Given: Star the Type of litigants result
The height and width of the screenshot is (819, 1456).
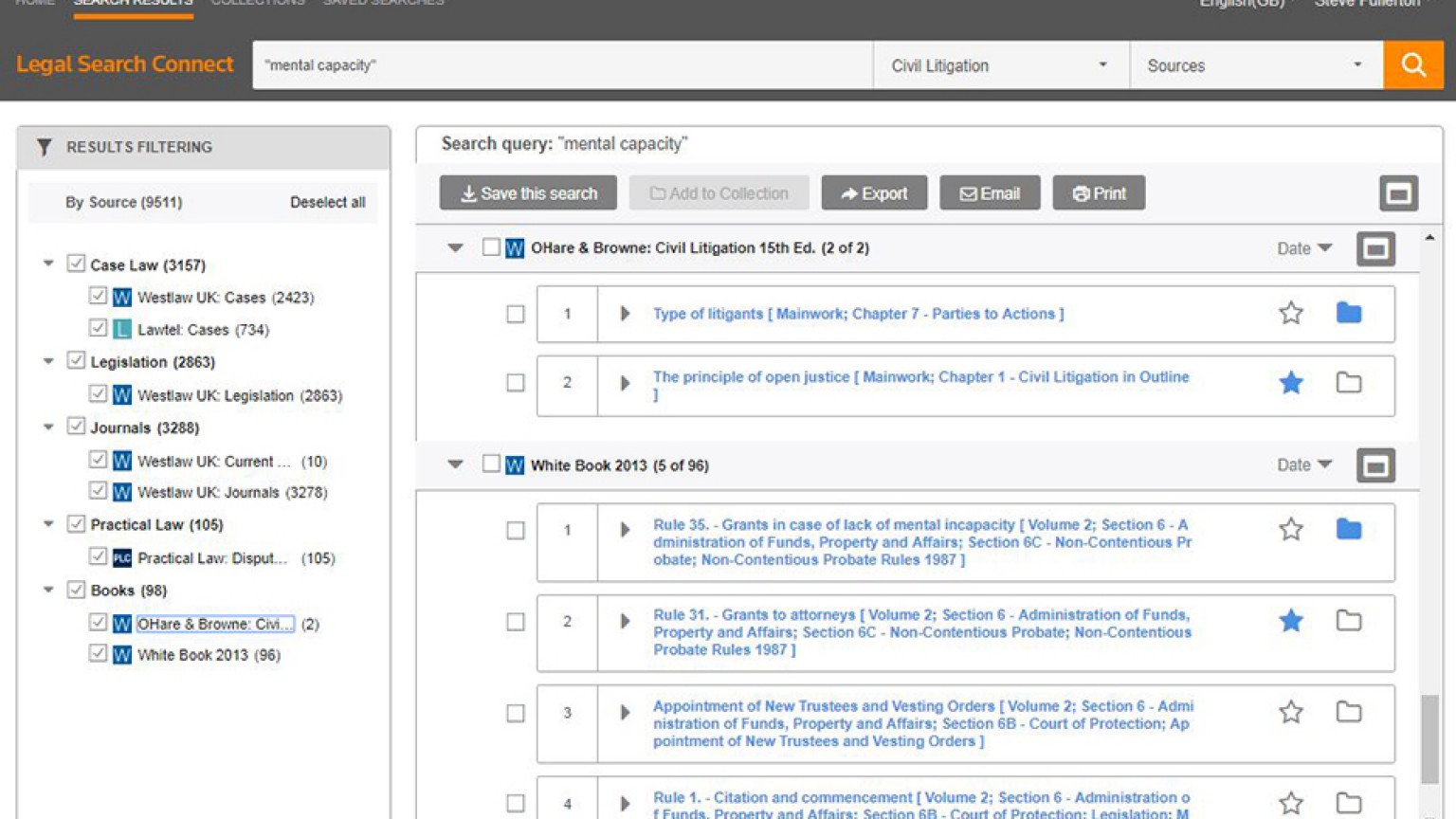Looking at the screenshot, I should pyautogui.click(x=1290, y=313).
